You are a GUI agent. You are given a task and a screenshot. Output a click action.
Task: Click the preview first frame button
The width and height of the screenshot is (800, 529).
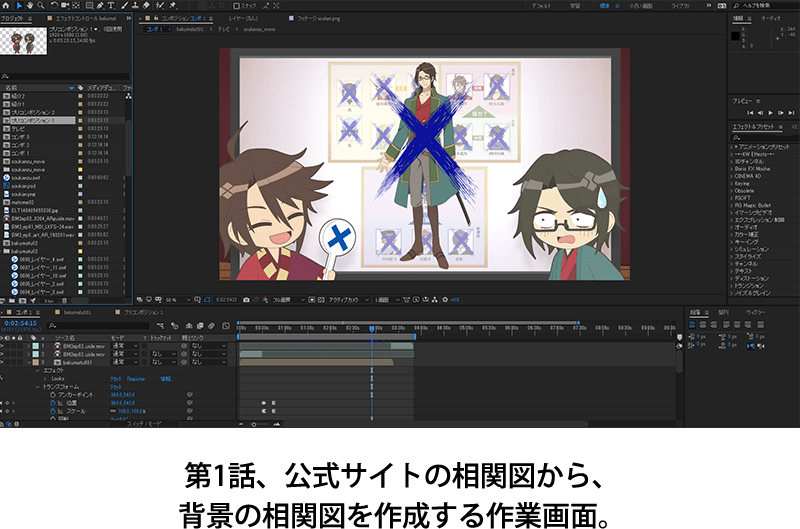750,113
